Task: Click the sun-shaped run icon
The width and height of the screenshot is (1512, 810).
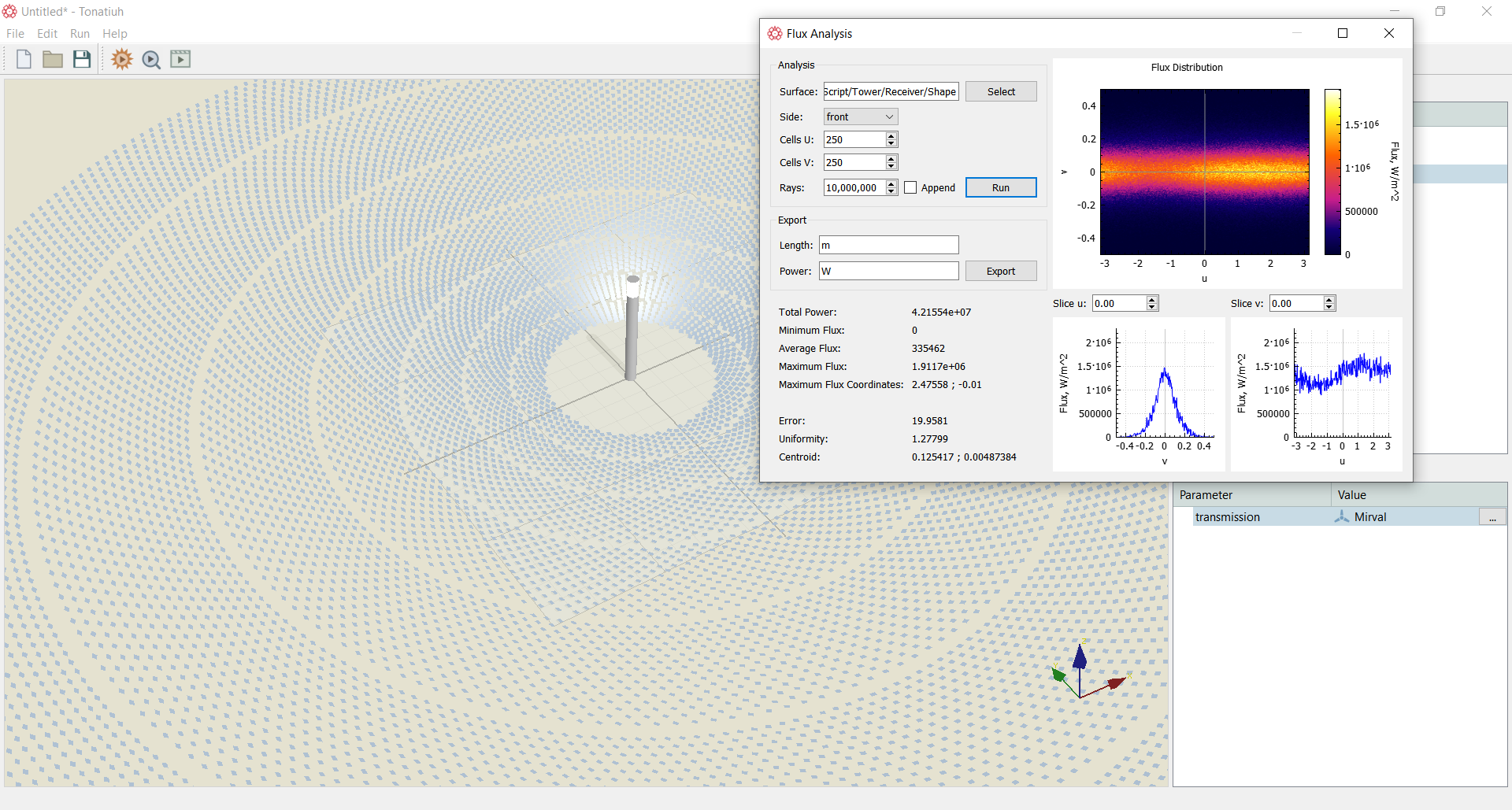Action: [x=122, y=59]
